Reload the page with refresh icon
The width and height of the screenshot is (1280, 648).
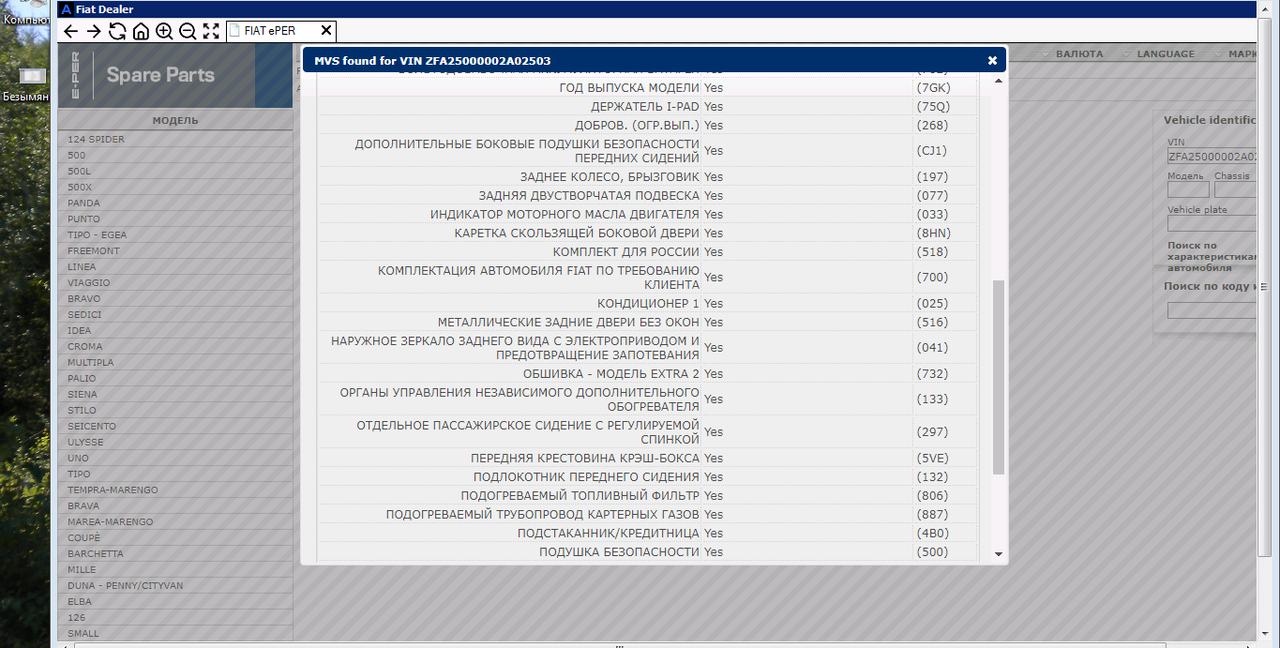[117, 31]
